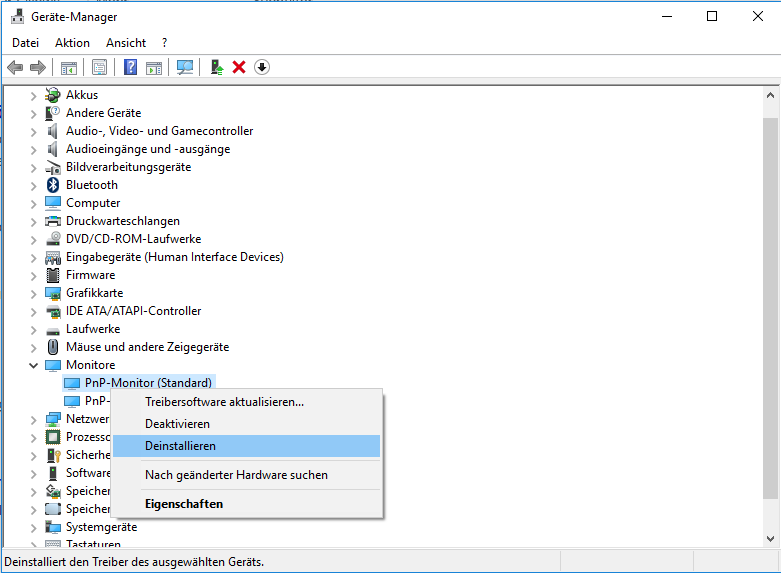Select the Bluetooth label in the tree
Image resolution: width=781 pixels, height=573 pixels.
click(92, 185)
